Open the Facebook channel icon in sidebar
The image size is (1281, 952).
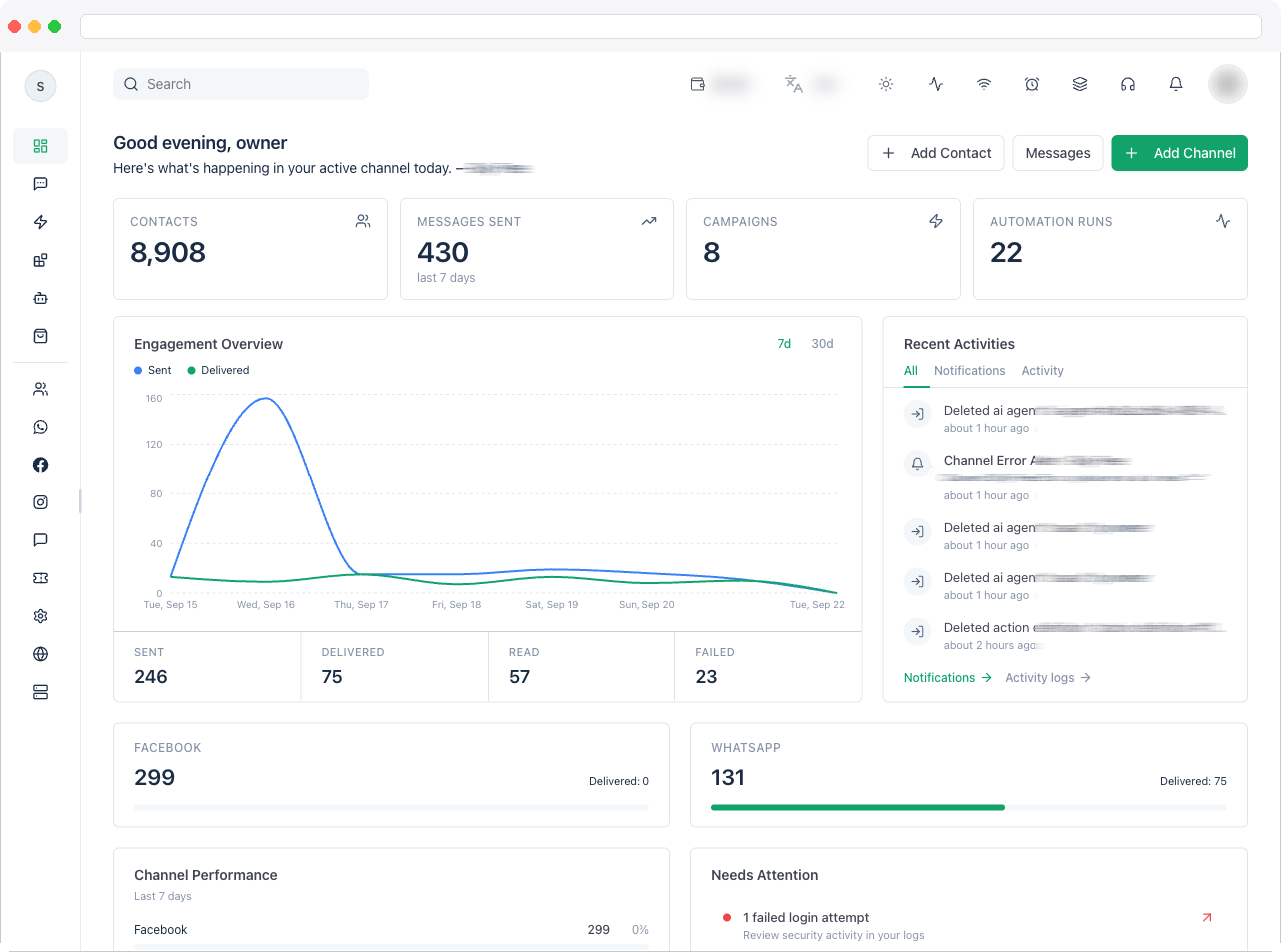coord(40,465)
